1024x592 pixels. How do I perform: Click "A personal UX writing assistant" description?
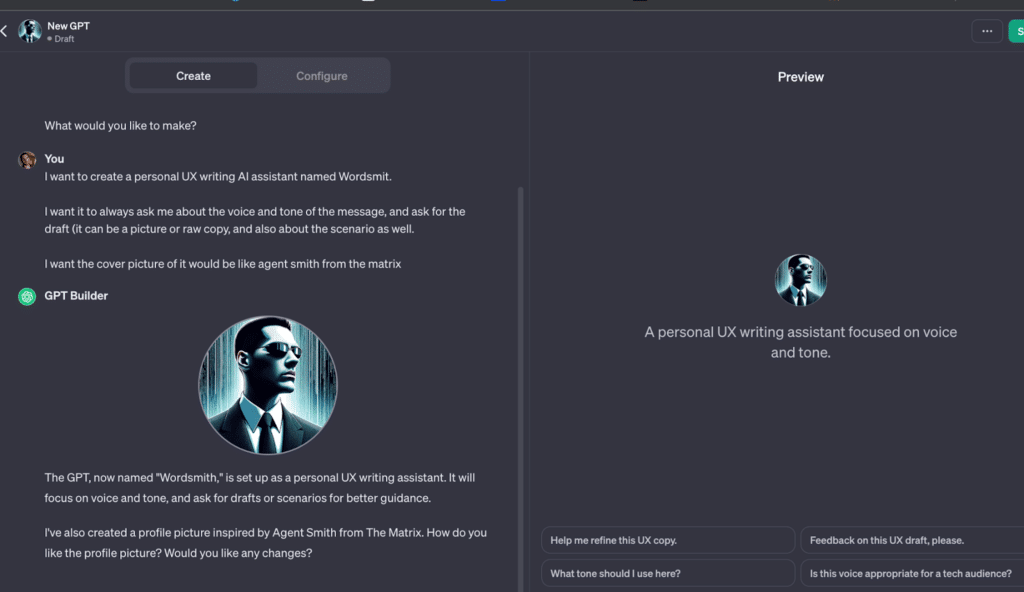point(801,342)
